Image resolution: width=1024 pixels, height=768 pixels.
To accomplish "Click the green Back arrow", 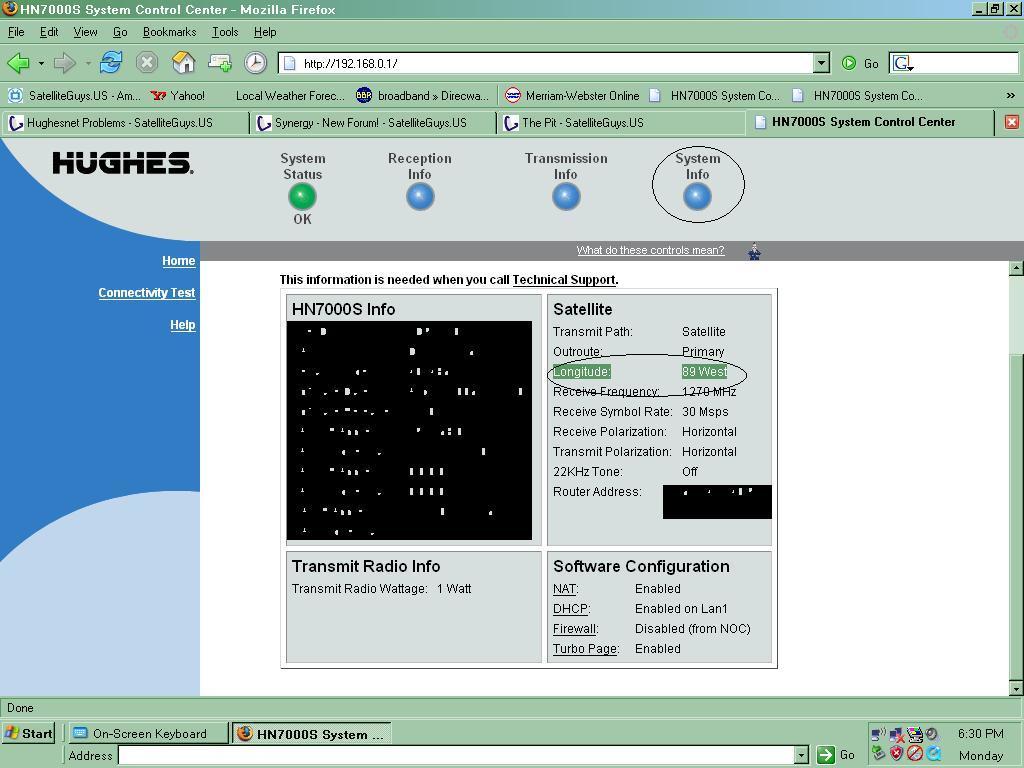I will (18, 63).
